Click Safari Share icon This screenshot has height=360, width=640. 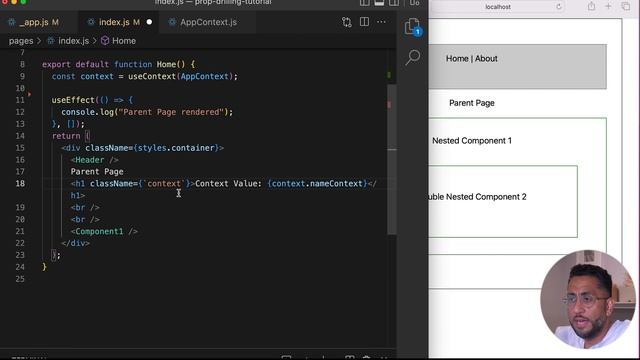(x=591, y=6)
